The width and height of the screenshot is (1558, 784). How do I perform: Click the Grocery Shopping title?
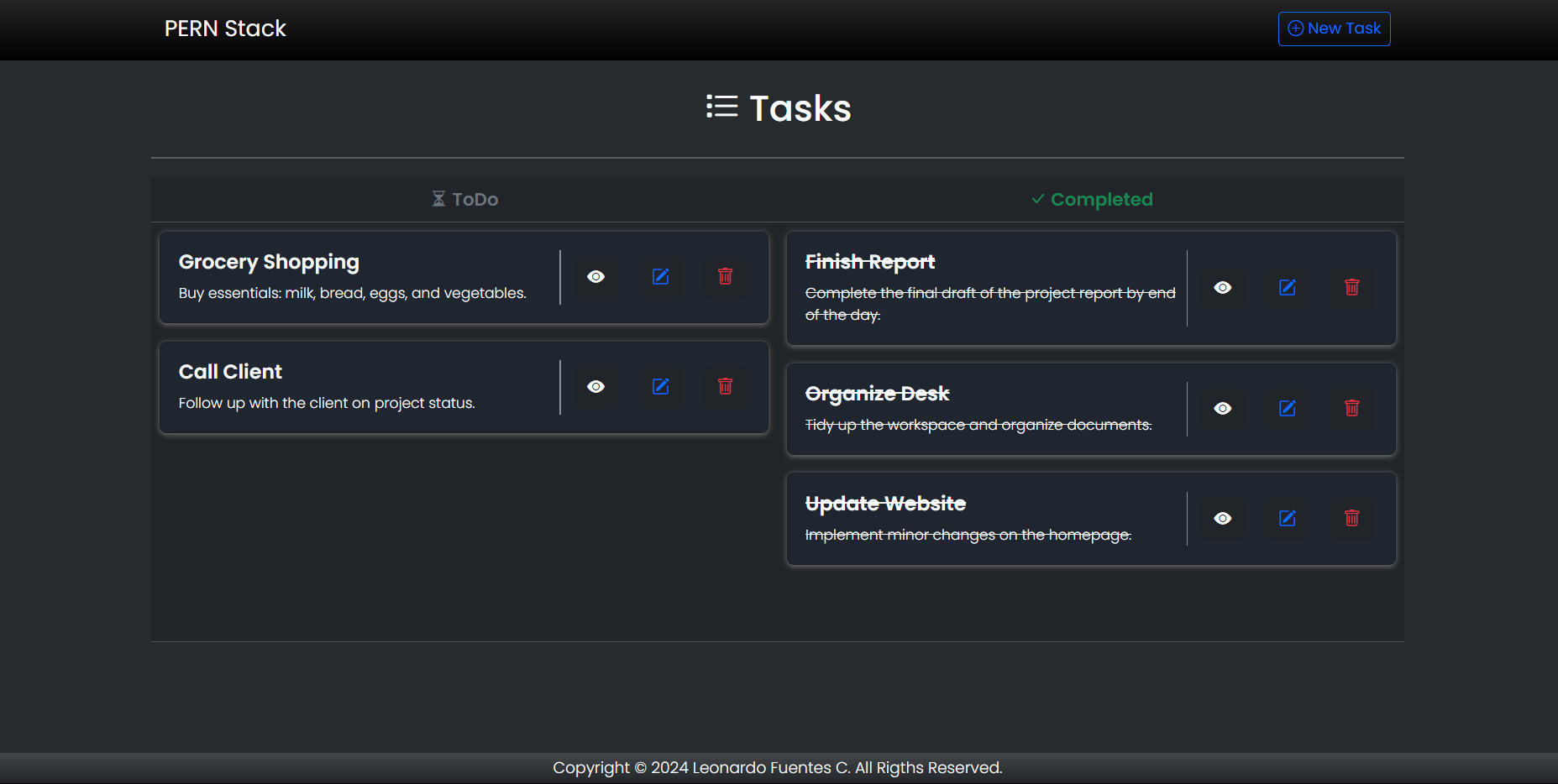[269, 262]
